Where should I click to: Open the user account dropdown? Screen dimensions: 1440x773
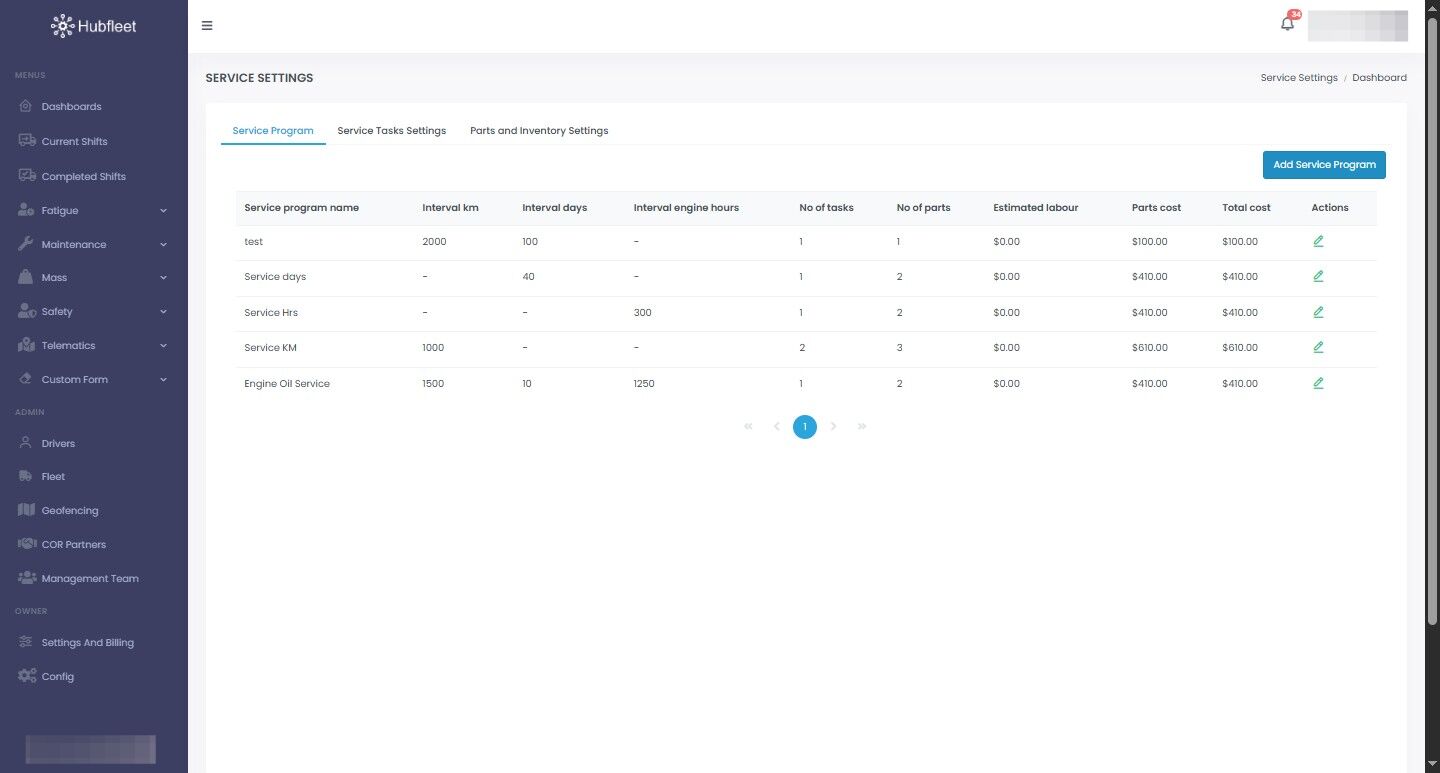point(1358,26)
